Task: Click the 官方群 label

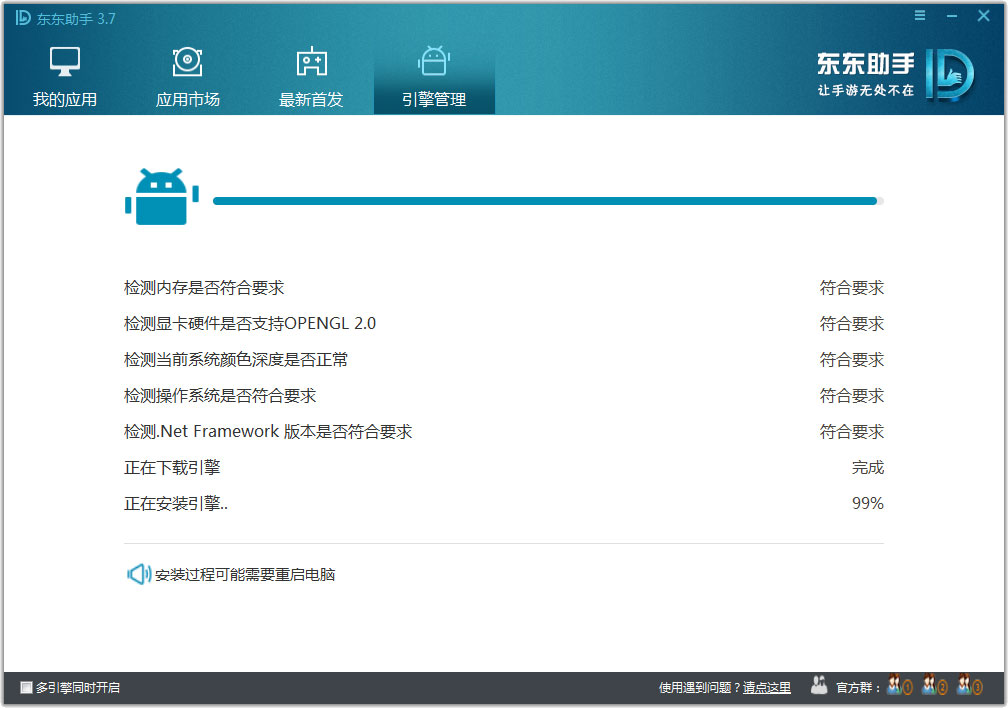Action: (858, 687)
